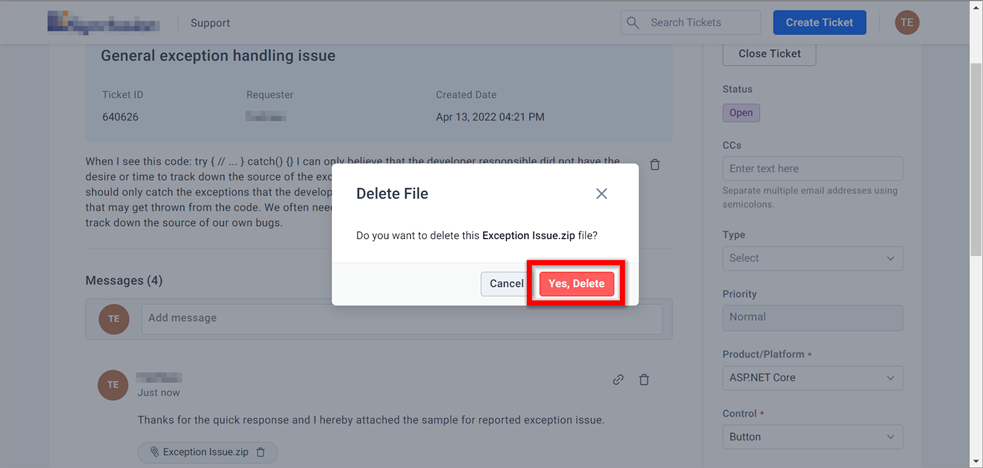Click the ticket ID 640626

(x=120, y=117)
